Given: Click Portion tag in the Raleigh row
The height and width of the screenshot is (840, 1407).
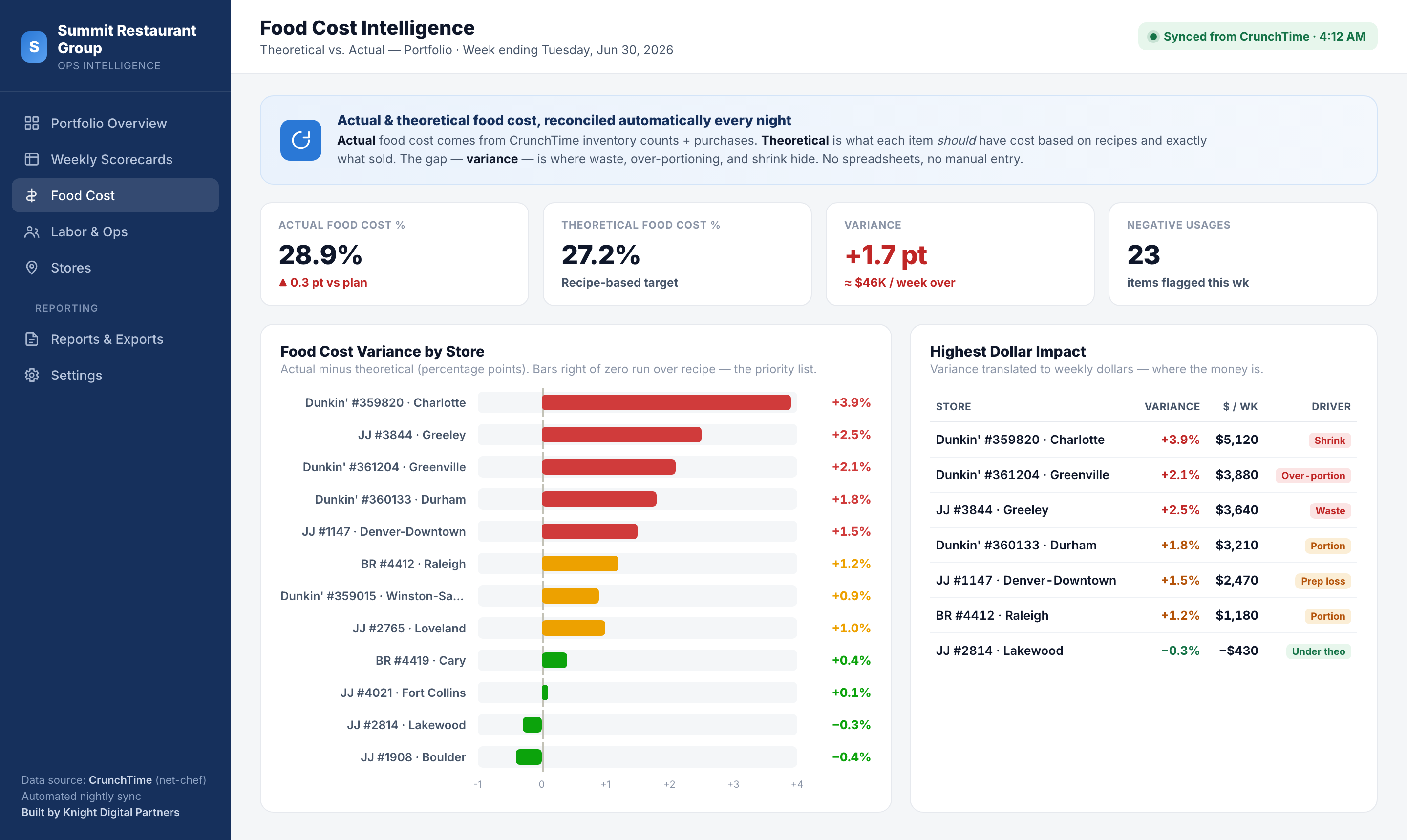Looking at the screenshot, I should click(x=1328, y=616).
